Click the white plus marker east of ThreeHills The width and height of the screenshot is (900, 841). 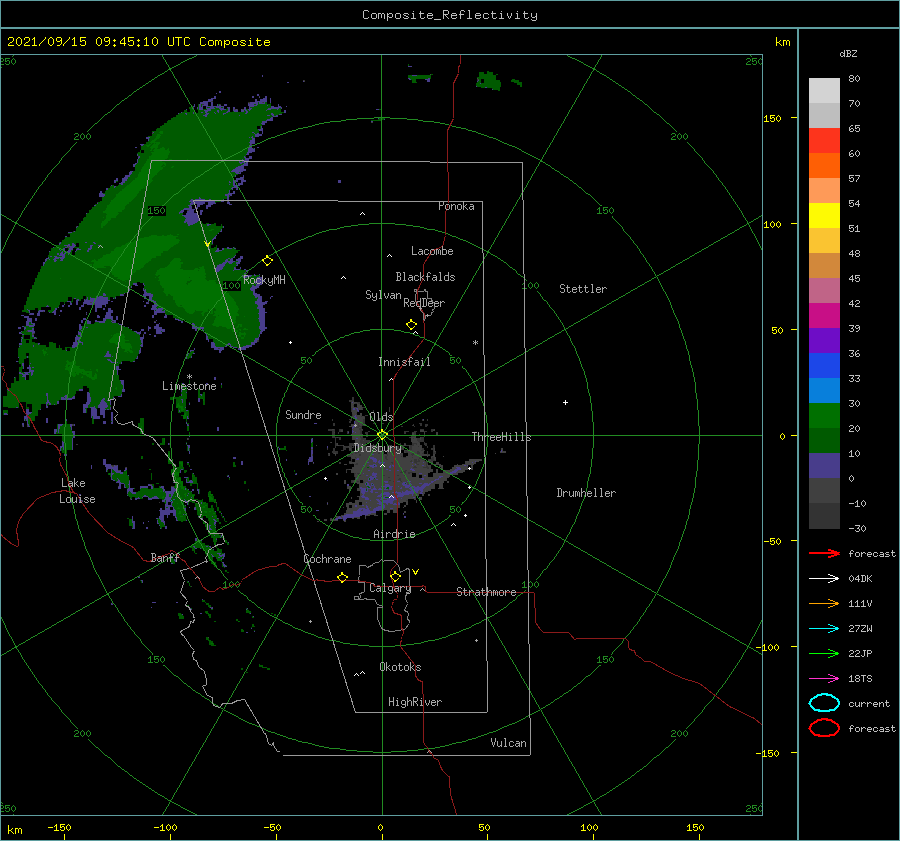pyautogui.click(x=565, y=402)
